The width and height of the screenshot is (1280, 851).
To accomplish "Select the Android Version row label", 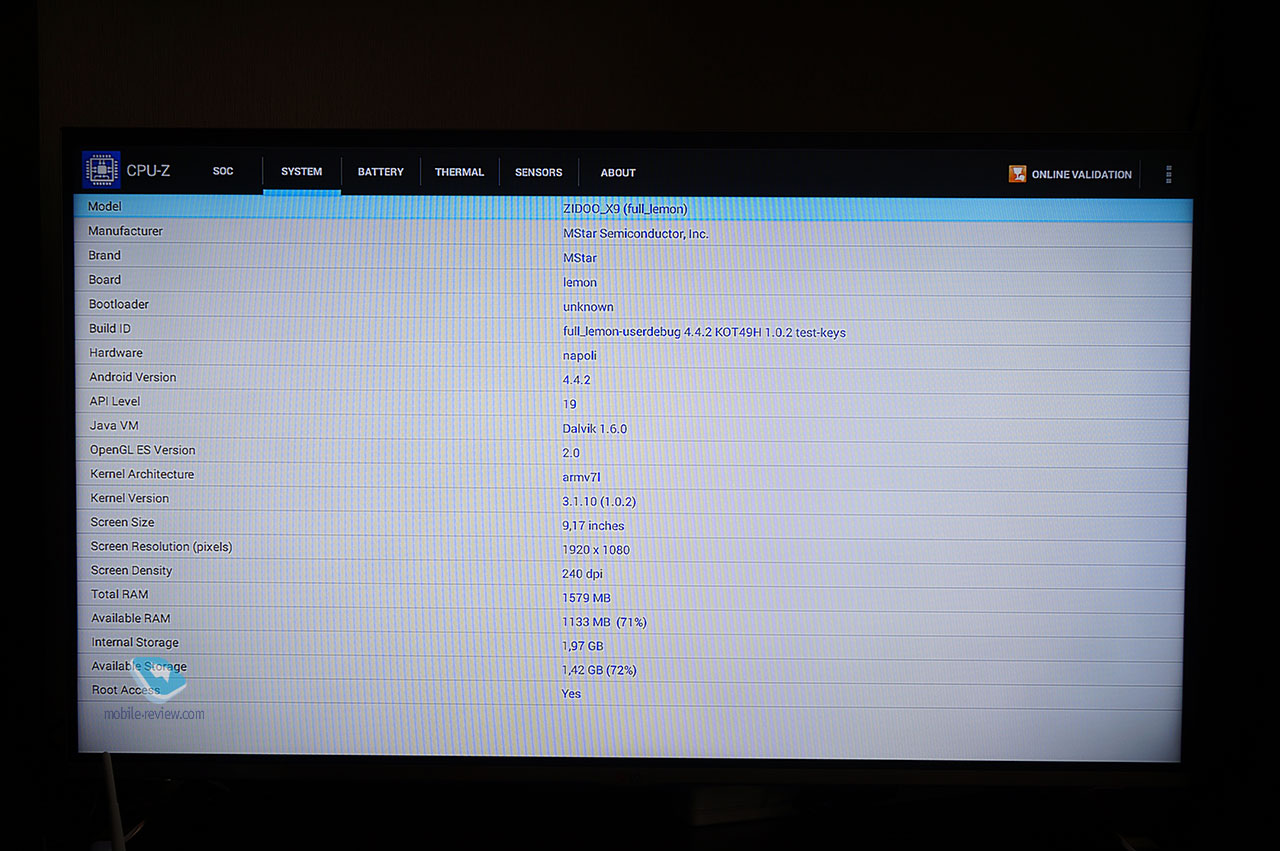I will (x=133, y=377).
